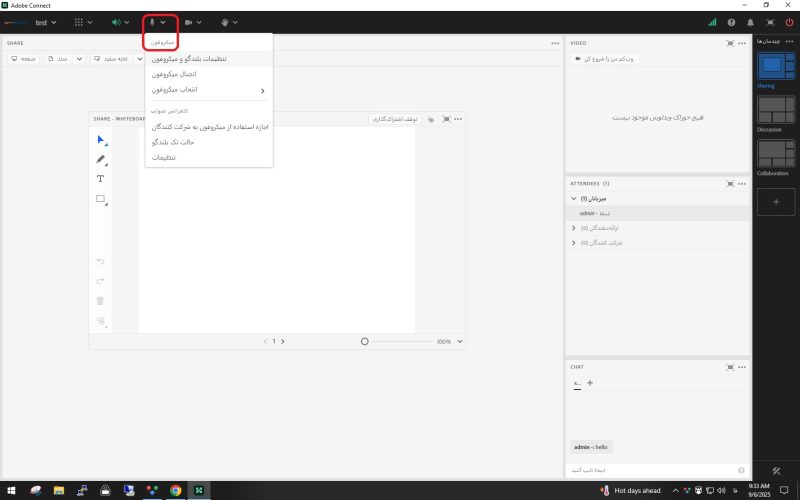
Task: Select the whiteboard Text tool
Action: [x=100, y=179]
